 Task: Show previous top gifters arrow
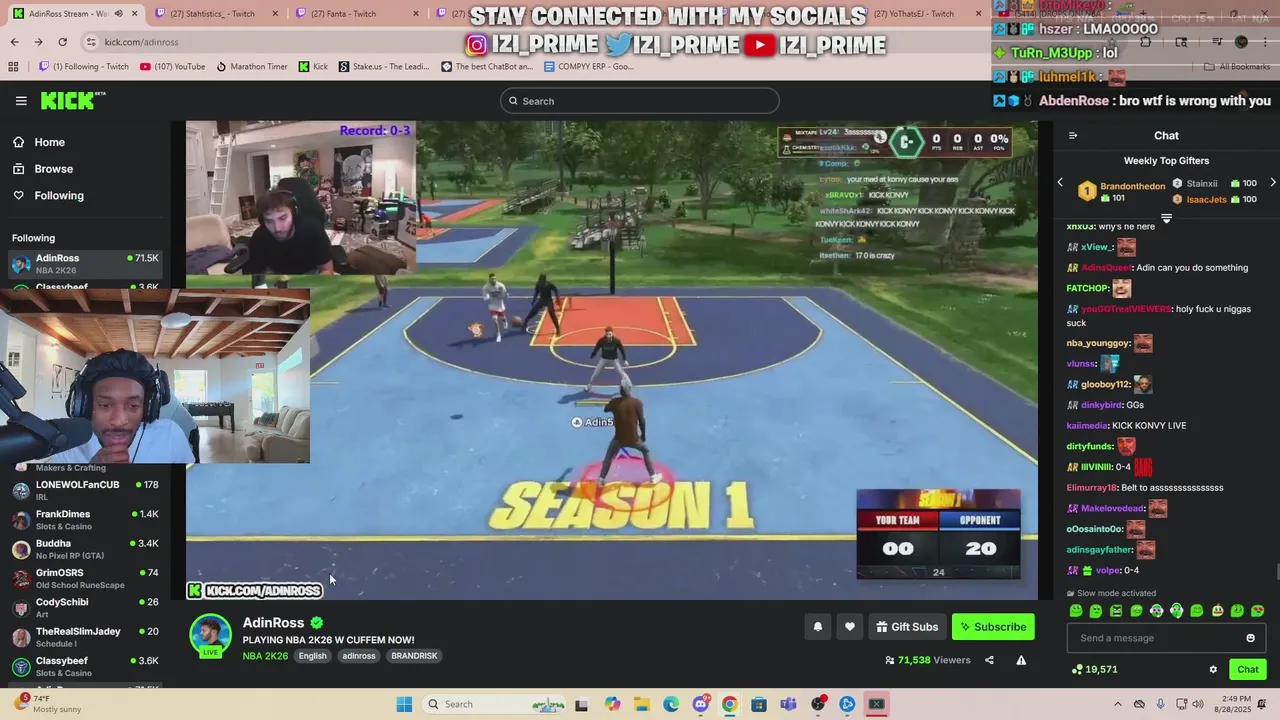coord(1060,183)
